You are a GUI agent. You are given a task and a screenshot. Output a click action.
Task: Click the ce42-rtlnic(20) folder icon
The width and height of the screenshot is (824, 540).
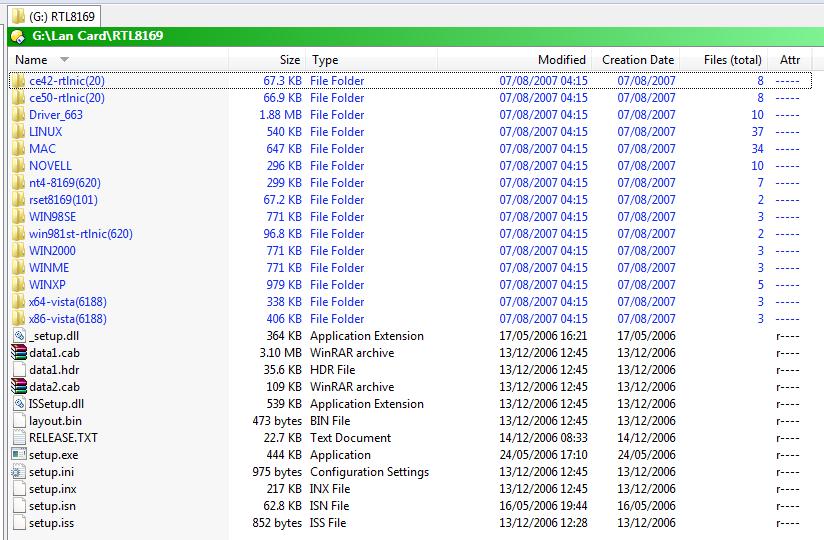(18, 81)
